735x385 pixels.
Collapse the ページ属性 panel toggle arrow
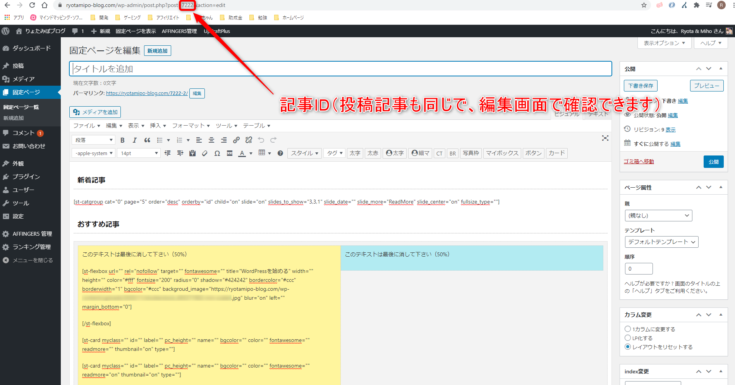[x=721, y=188]
